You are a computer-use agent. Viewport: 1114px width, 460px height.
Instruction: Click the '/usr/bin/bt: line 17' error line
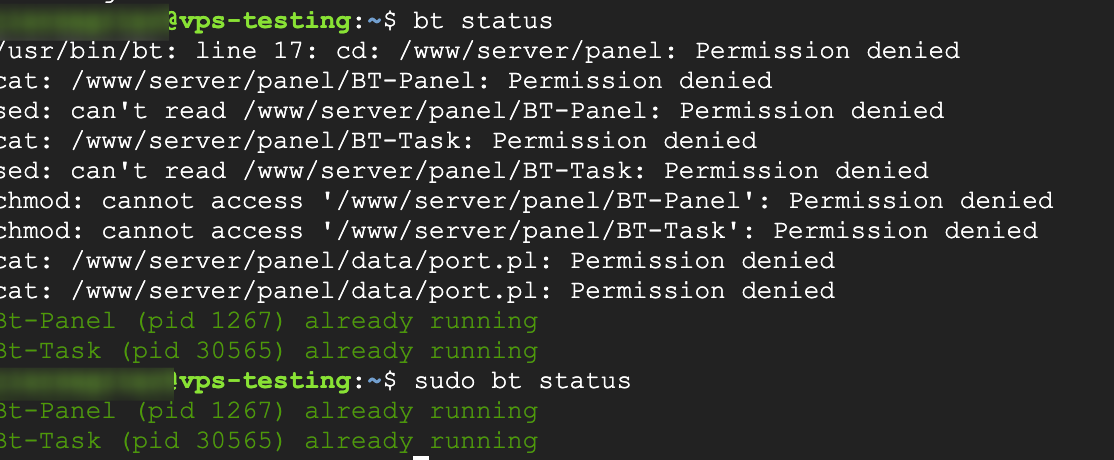pos(480,51)
